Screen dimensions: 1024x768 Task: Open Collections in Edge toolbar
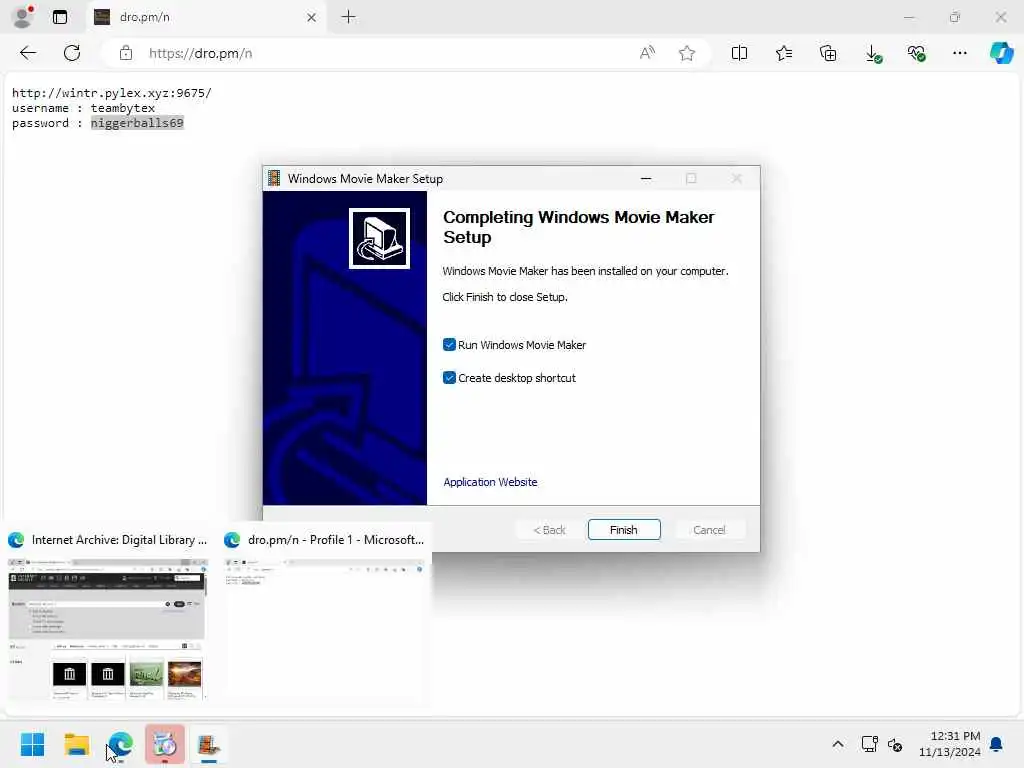pos(827,53)
